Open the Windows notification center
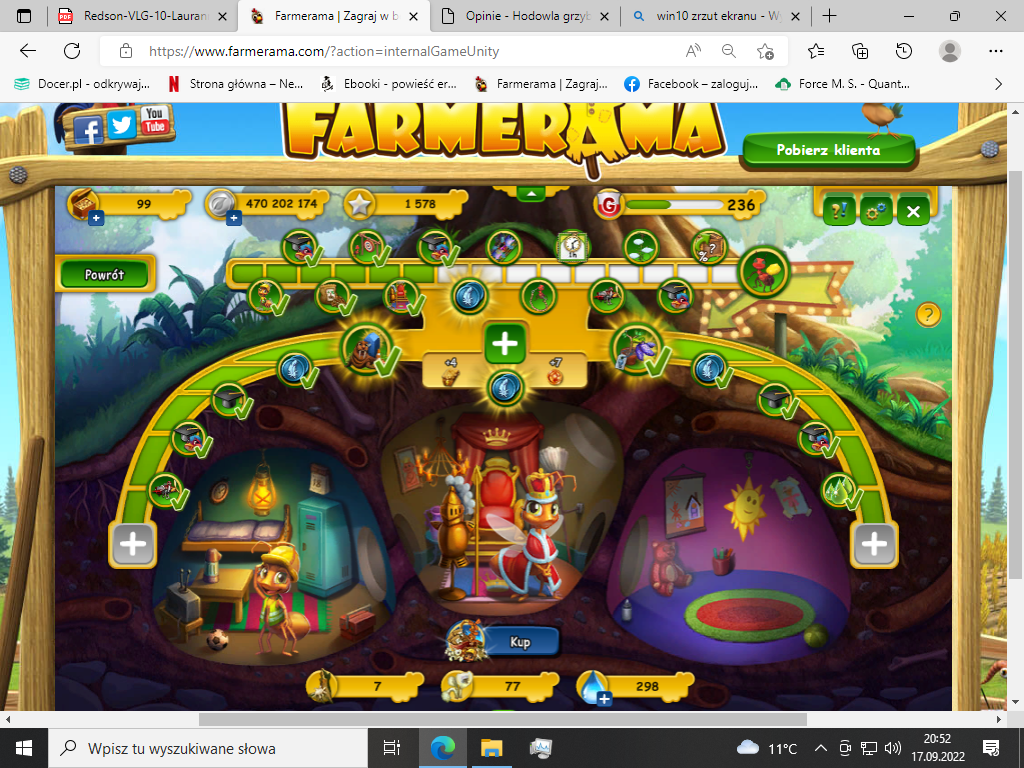This screenshot has height=768, width=1024. pos(991,748)
